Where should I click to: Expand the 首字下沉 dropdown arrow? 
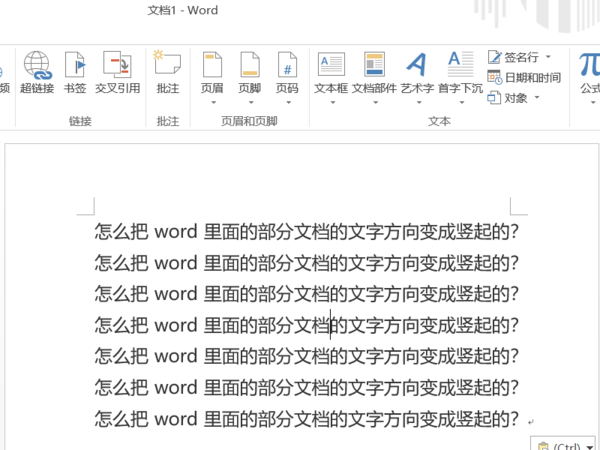pyautogui.click(x=461, y=103)
